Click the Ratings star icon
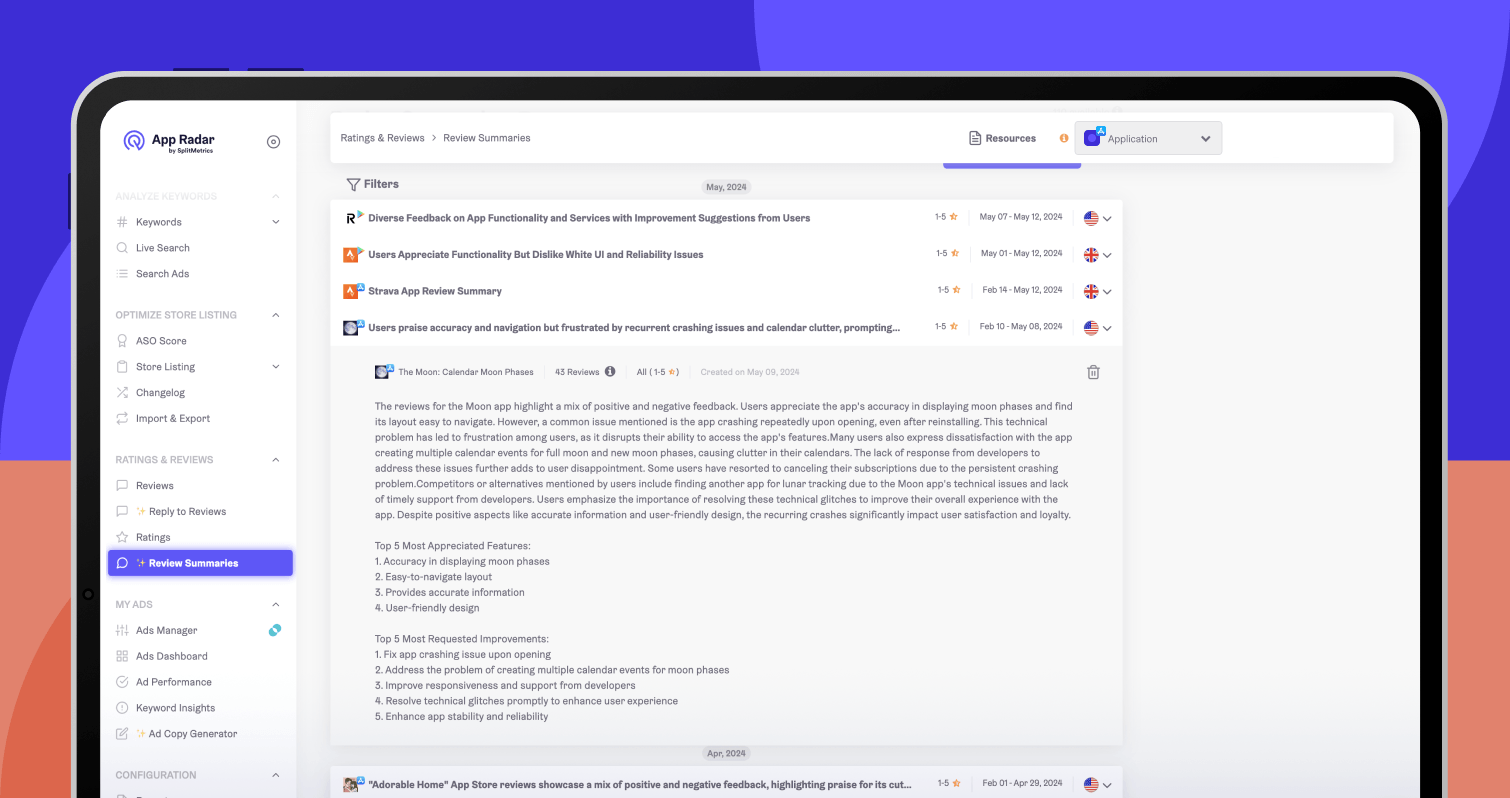This screenshot has width=1510, height=798. pos(122,538)
